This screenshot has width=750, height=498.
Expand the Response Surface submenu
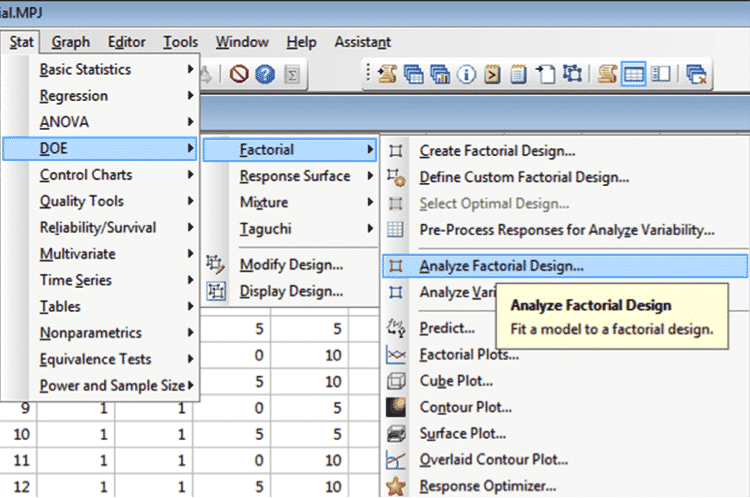[x=290, y=176]
